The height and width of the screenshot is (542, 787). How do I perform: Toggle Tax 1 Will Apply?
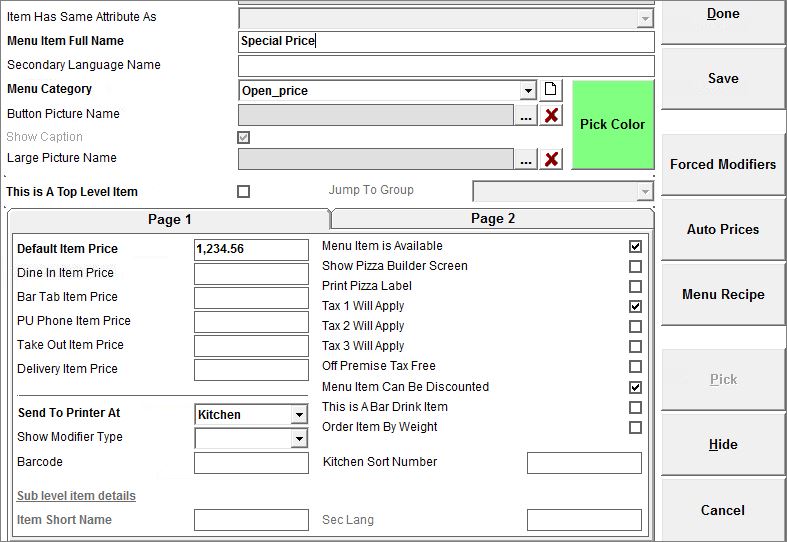coord(635,306)
